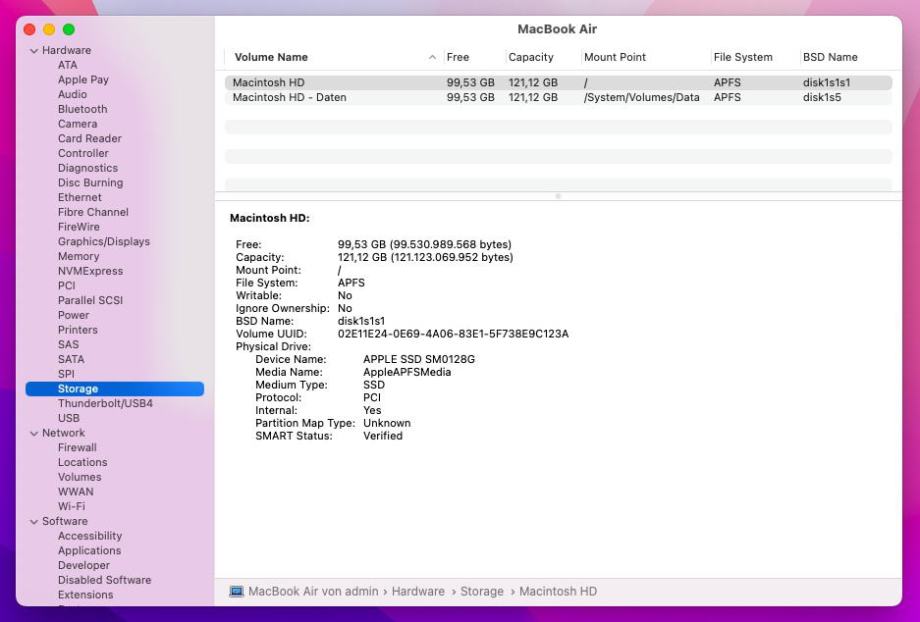The height and width of the screenshot is (622, 920).
Task: Click Hardware in the bottom path bar
Action: [417, 591]
